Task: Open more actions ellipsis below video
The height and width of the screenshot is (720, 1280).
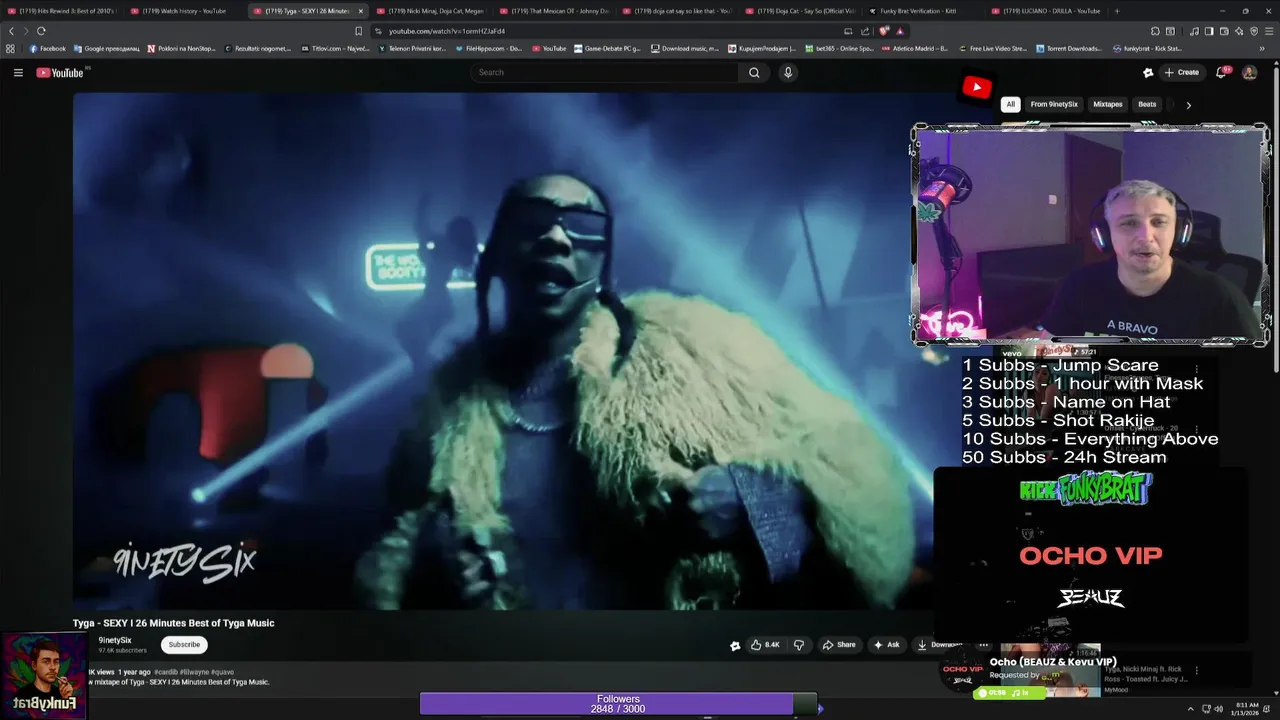Action: (983, 645)
